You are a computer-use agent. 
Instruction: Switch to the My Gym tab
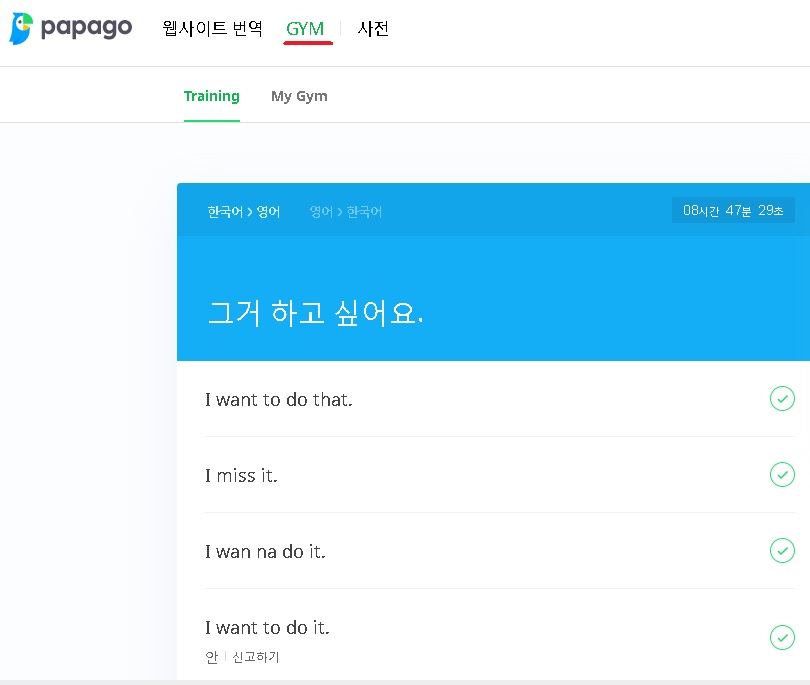(x=299, y=96)
